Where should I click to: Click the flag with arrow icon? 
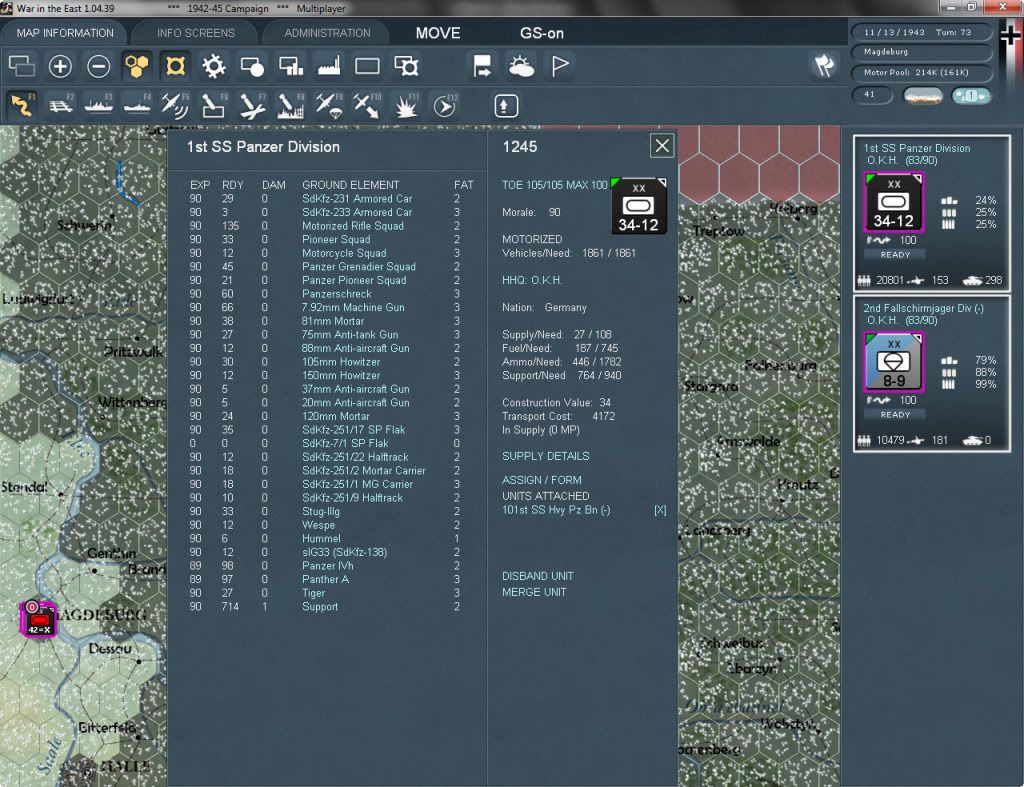[482, 66]
